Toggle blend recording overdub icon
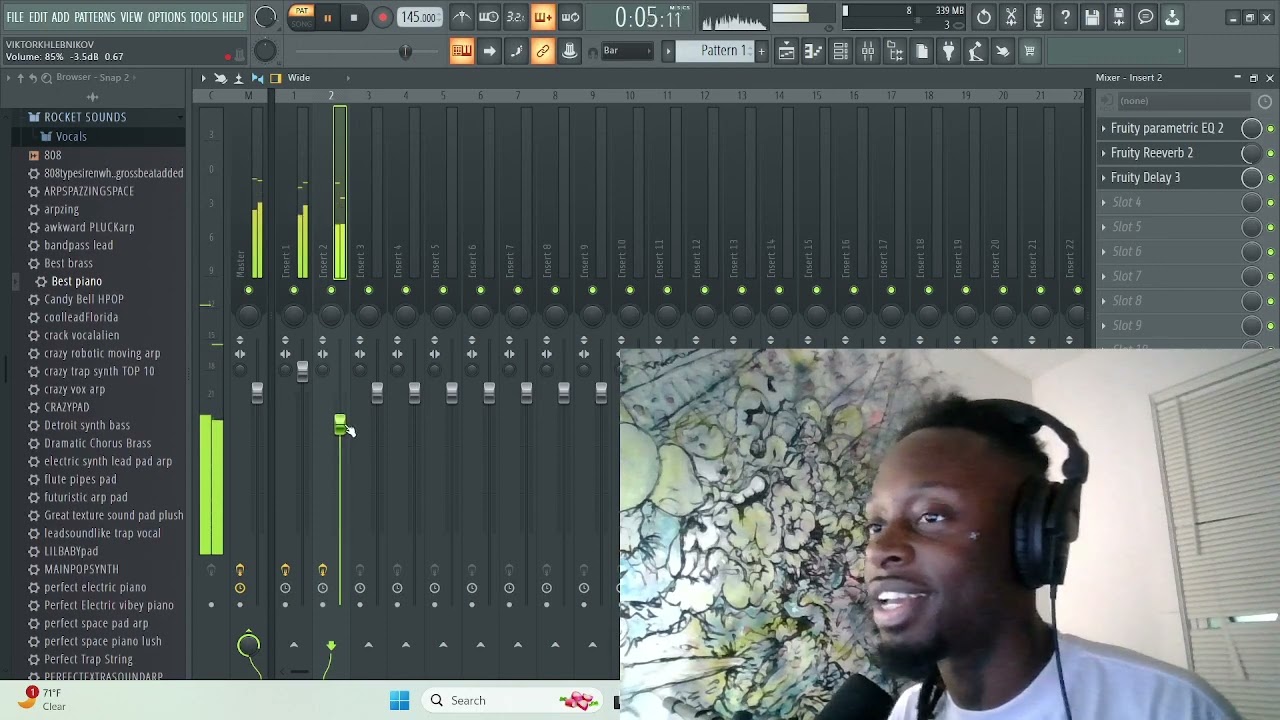1280x720 pixels. [x=543, y=17]
